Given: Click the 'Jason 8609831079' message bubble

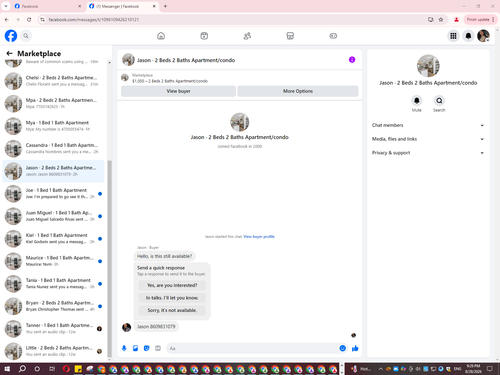Looking at the screenshot, I should click(x=156, y=327).
